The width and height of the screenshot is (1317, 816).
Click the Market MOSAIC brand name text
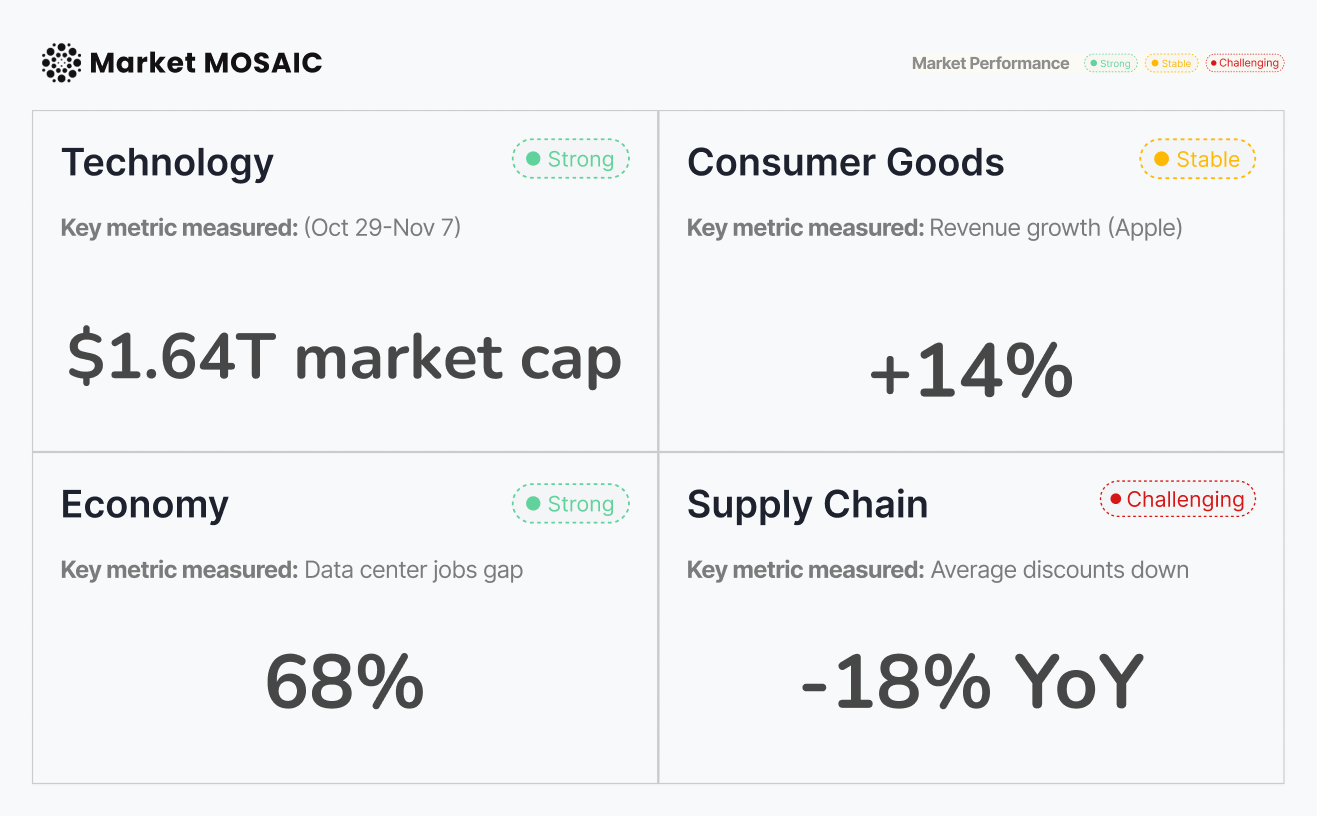tap(206, 63)
